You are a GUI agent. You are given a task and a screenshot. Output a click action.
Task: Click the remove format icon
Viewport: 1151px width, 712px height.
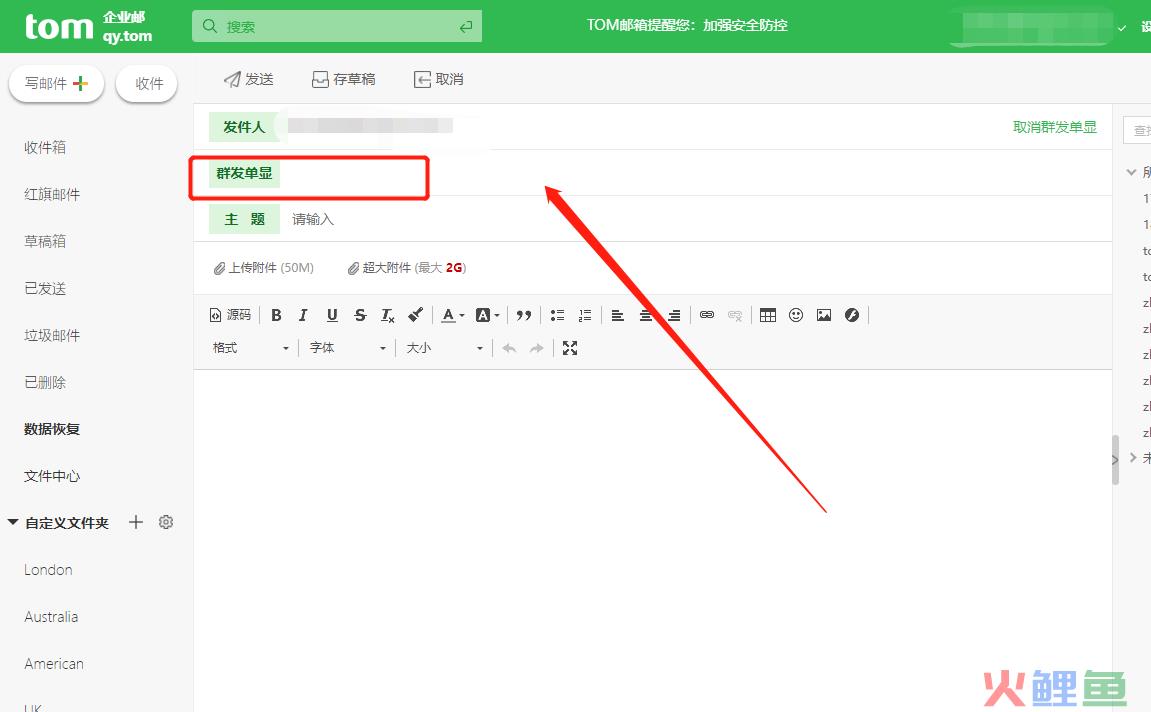point(388,315)
